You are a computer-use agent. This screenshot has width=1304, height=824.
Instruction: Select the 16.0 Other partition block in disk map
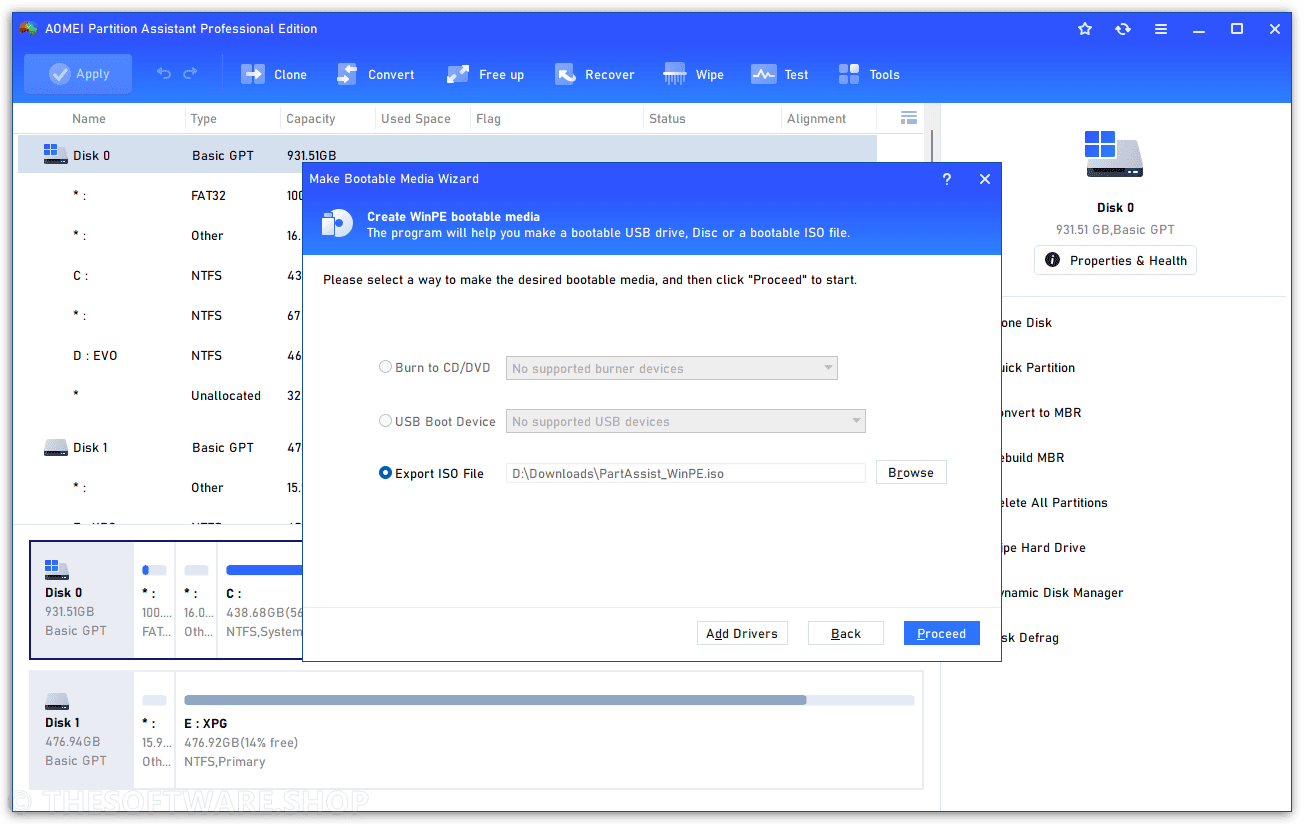pyautogui.click(x=196, y=600)
